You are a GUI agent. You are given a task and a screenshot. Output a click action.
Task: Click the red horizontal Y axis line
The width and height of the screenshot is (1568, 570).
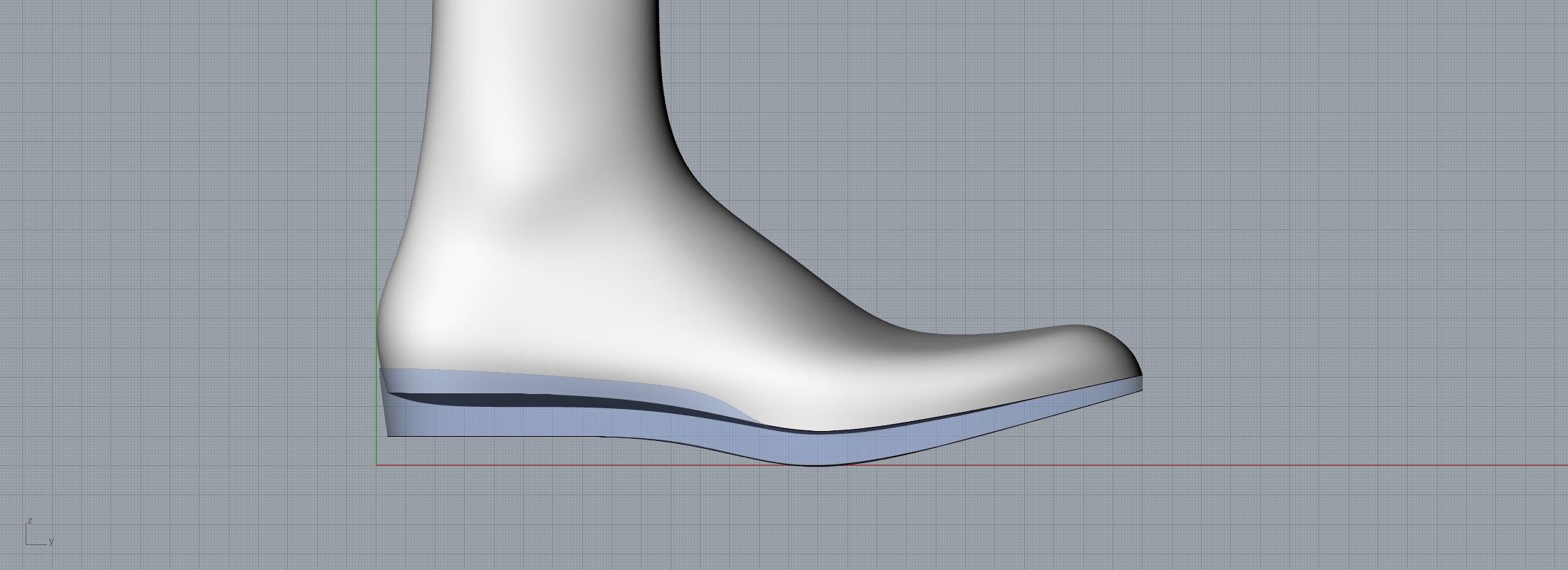coord(1283,465)
